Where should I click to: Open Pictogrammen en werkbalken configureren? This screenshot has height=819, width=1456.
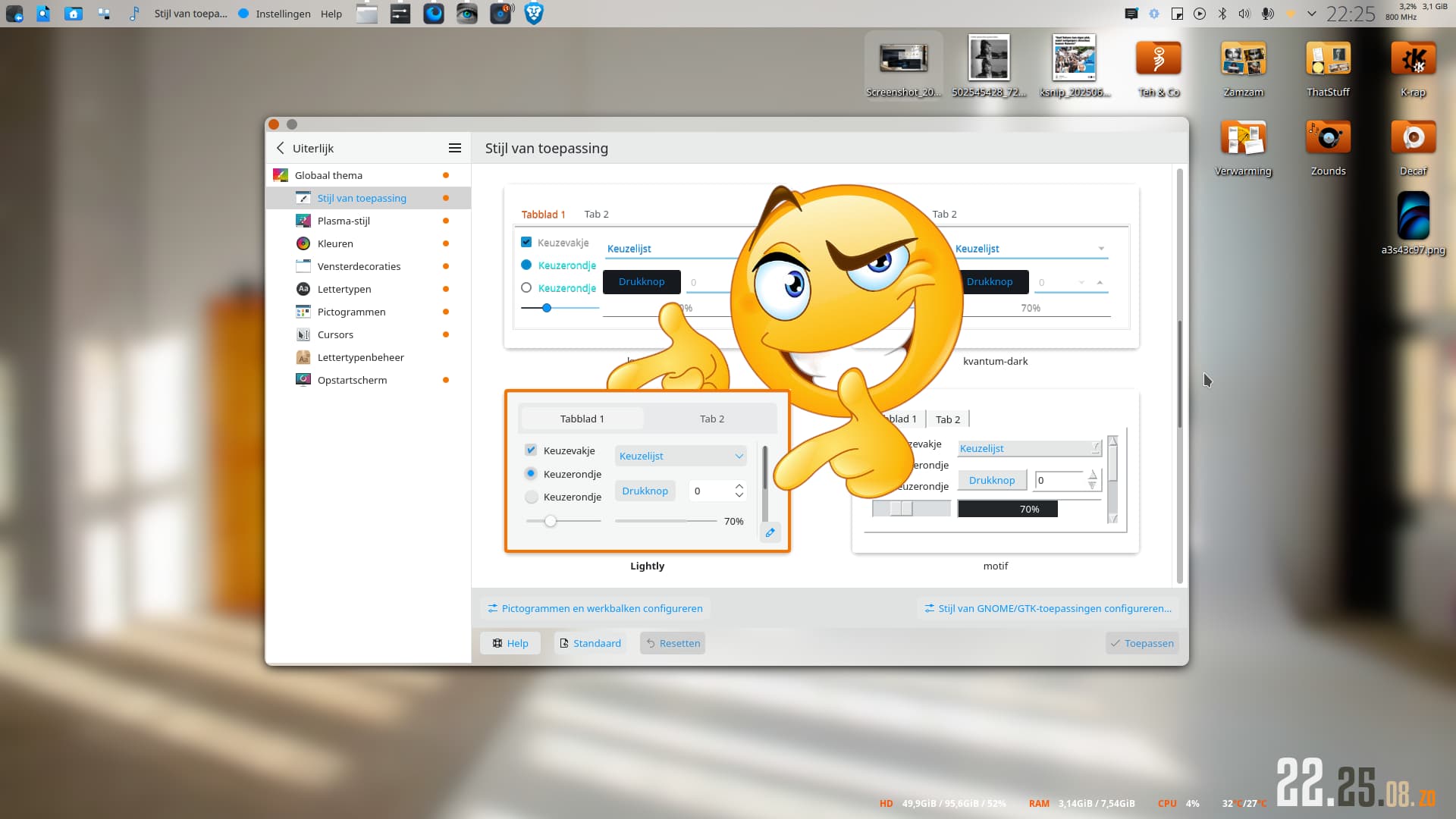coord(595,608)
